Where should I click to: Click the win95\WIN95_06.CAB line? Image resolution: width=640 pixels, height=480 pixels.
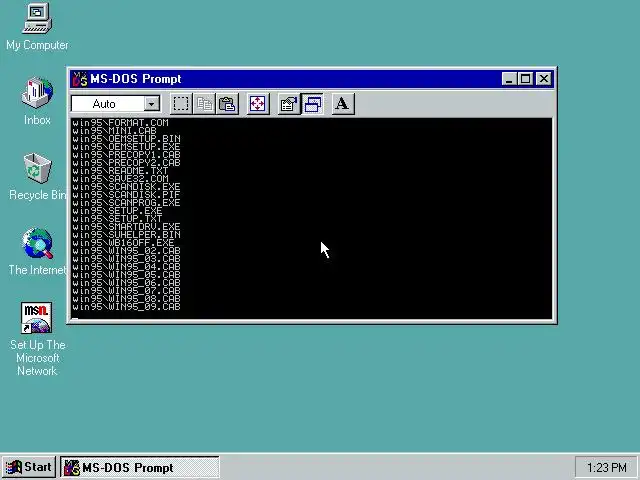pos(127,283)
